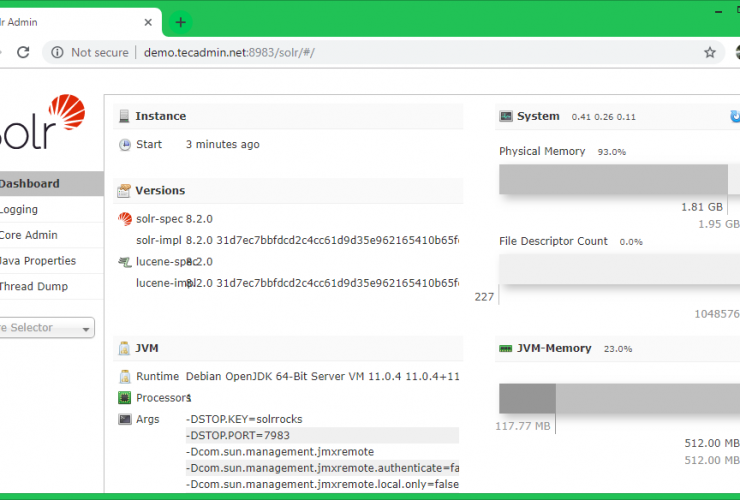The image size is (740, 500).
Task: Click the solr-spec red Solr icon
Action: [125, 219]
